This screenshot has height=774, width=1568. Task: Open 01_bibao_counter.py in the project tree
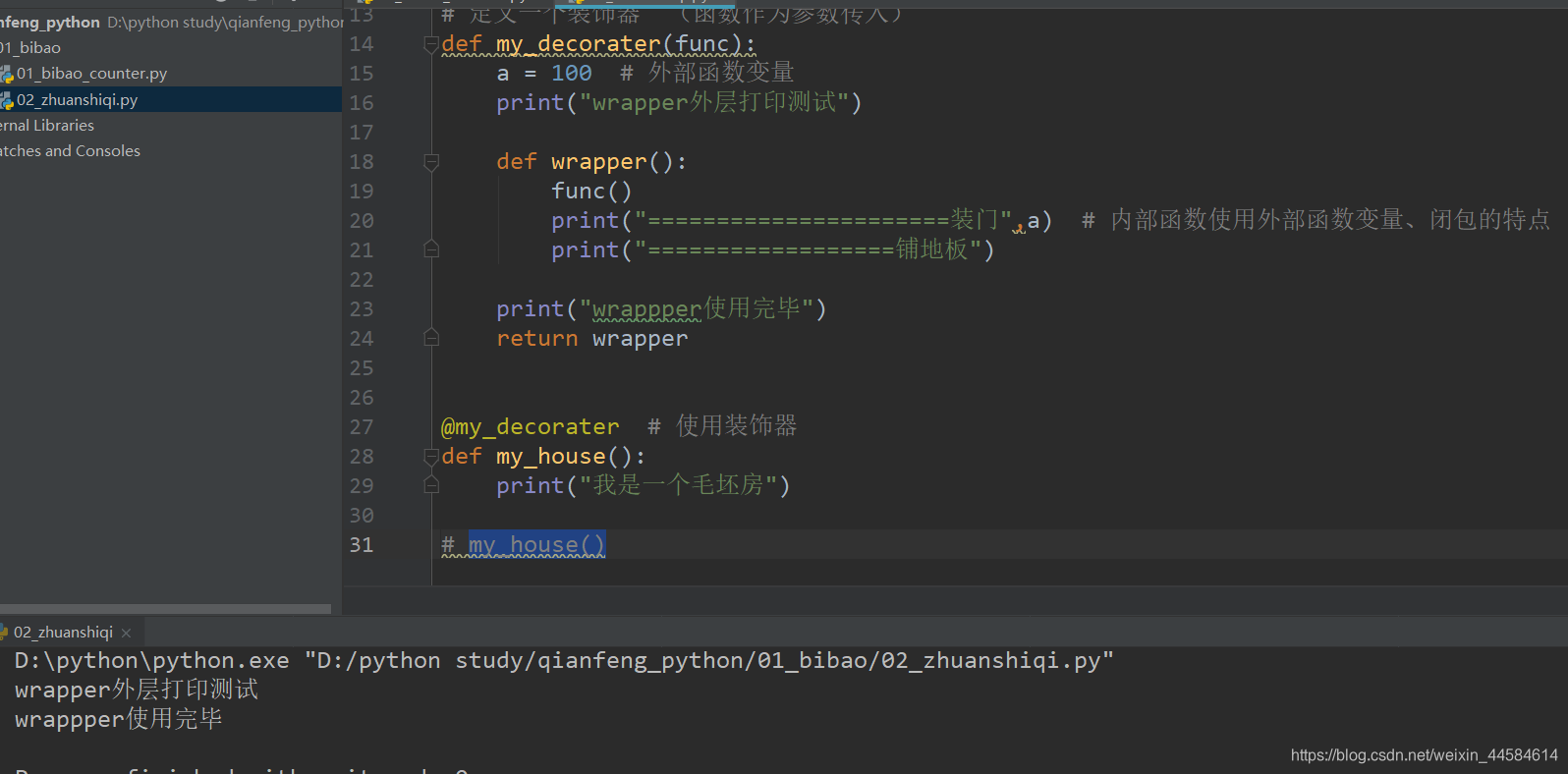[x=91, y=74]
